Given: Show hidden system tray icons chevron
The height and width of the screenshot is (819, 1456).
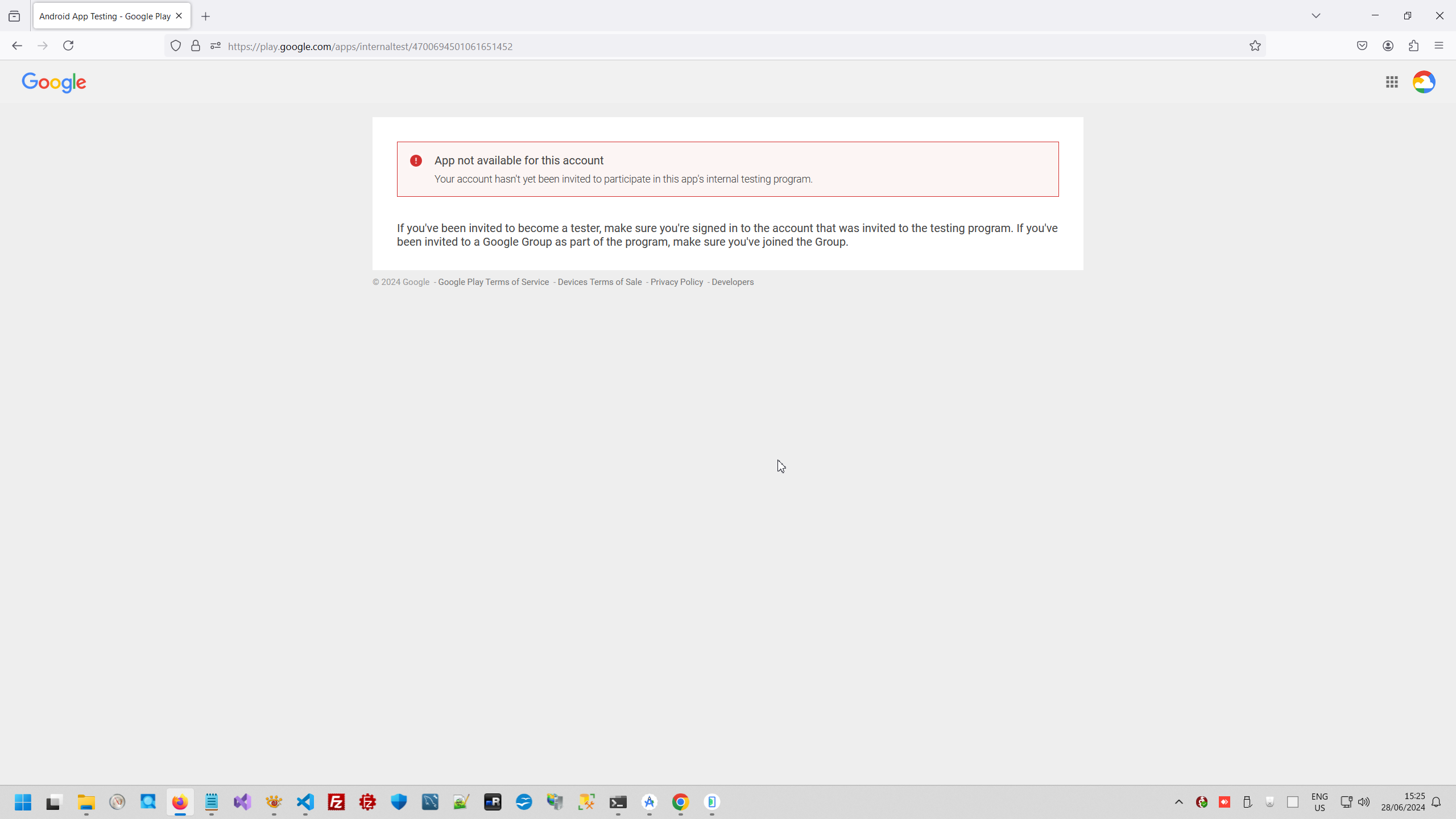Looking at the screenshot, I should pyautogui.click(x=1178, y=802).
